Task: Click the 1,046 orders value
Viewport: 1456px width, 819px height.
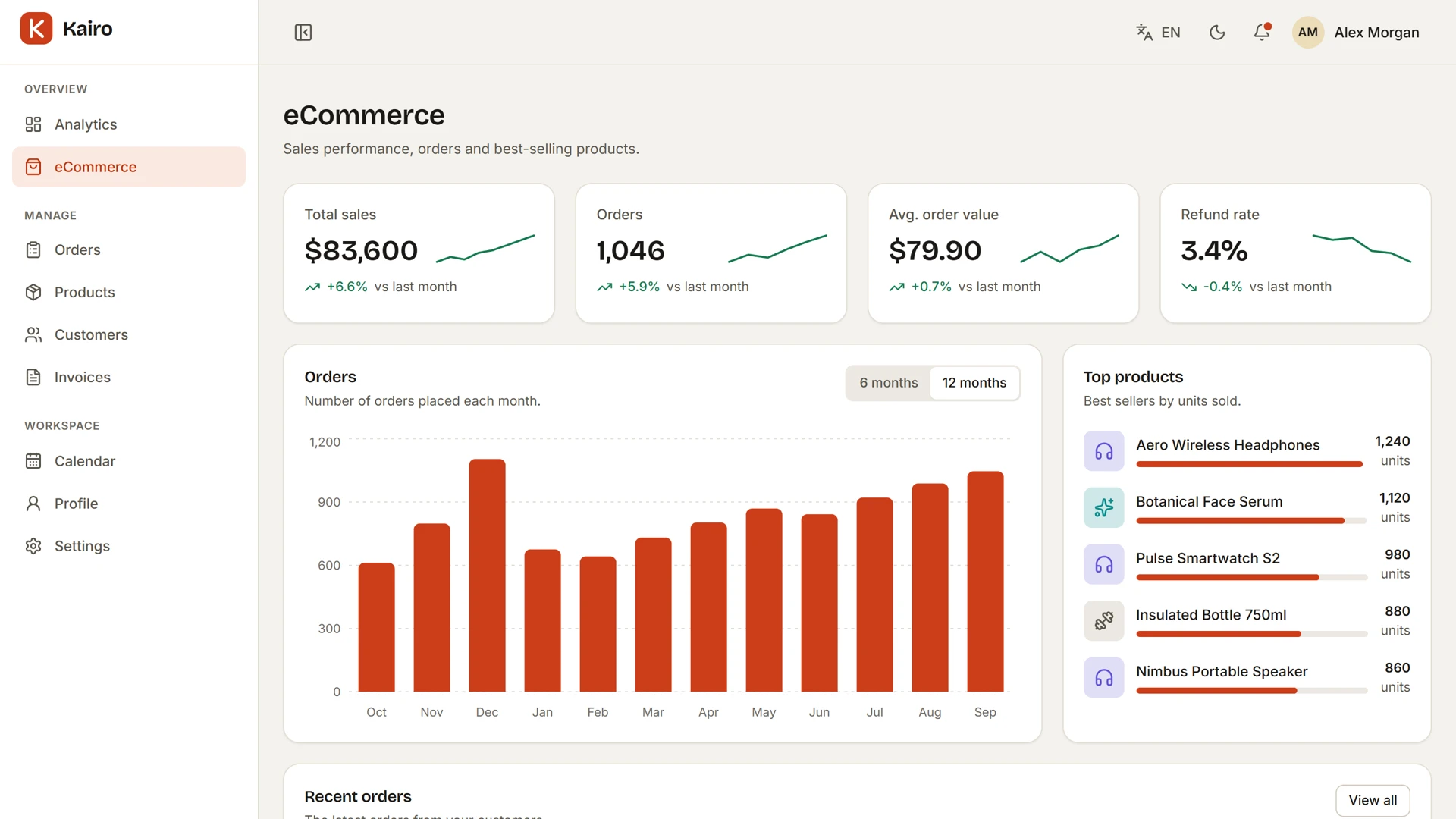Action: coord(630,251)
